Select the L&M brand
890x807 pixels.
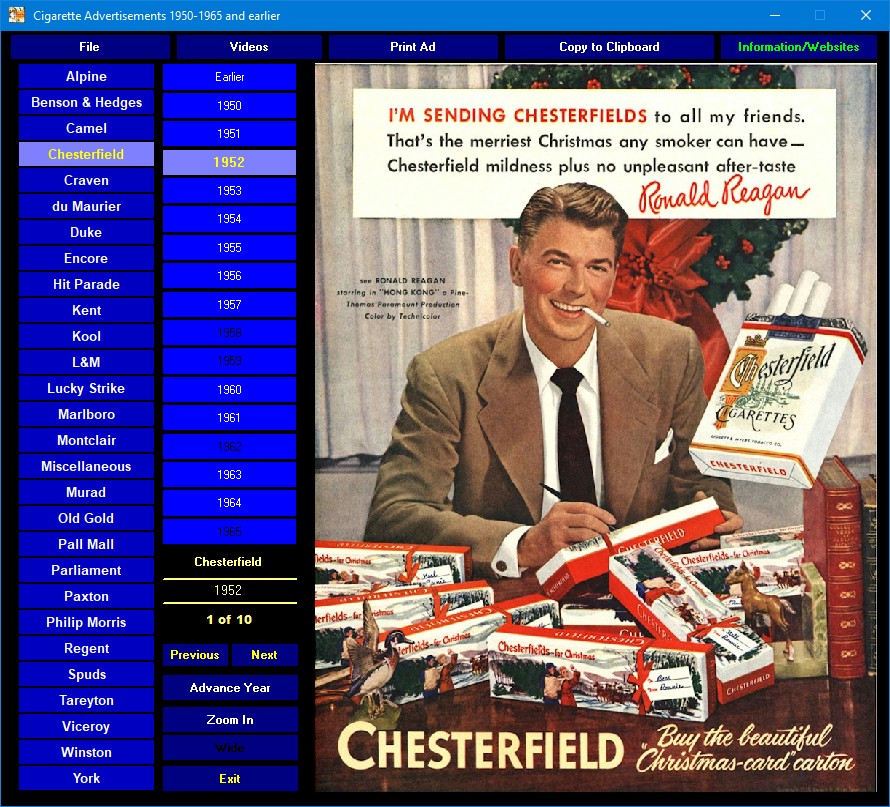[86, 362]
